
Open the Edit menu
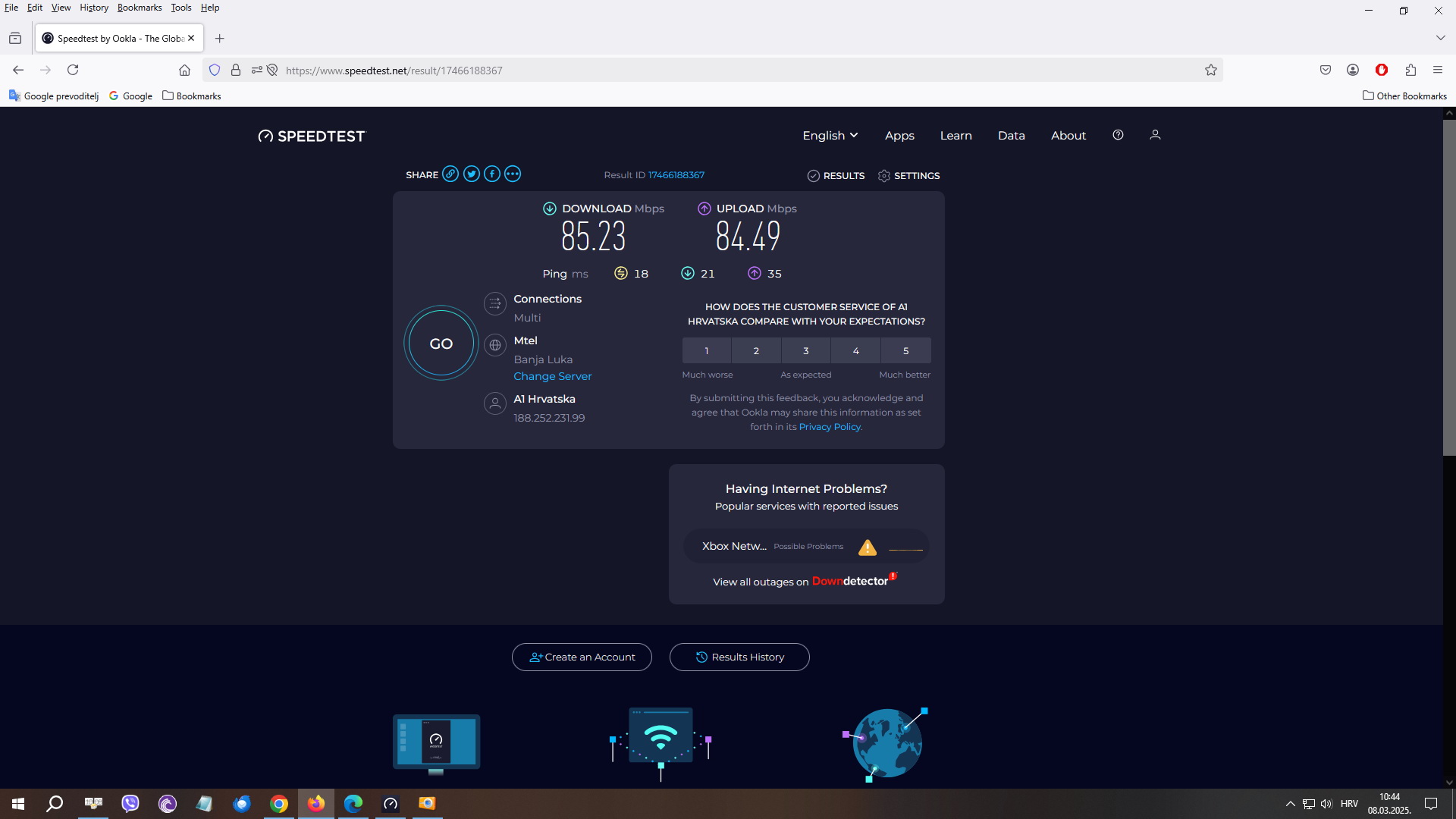[x=35, y=8]
